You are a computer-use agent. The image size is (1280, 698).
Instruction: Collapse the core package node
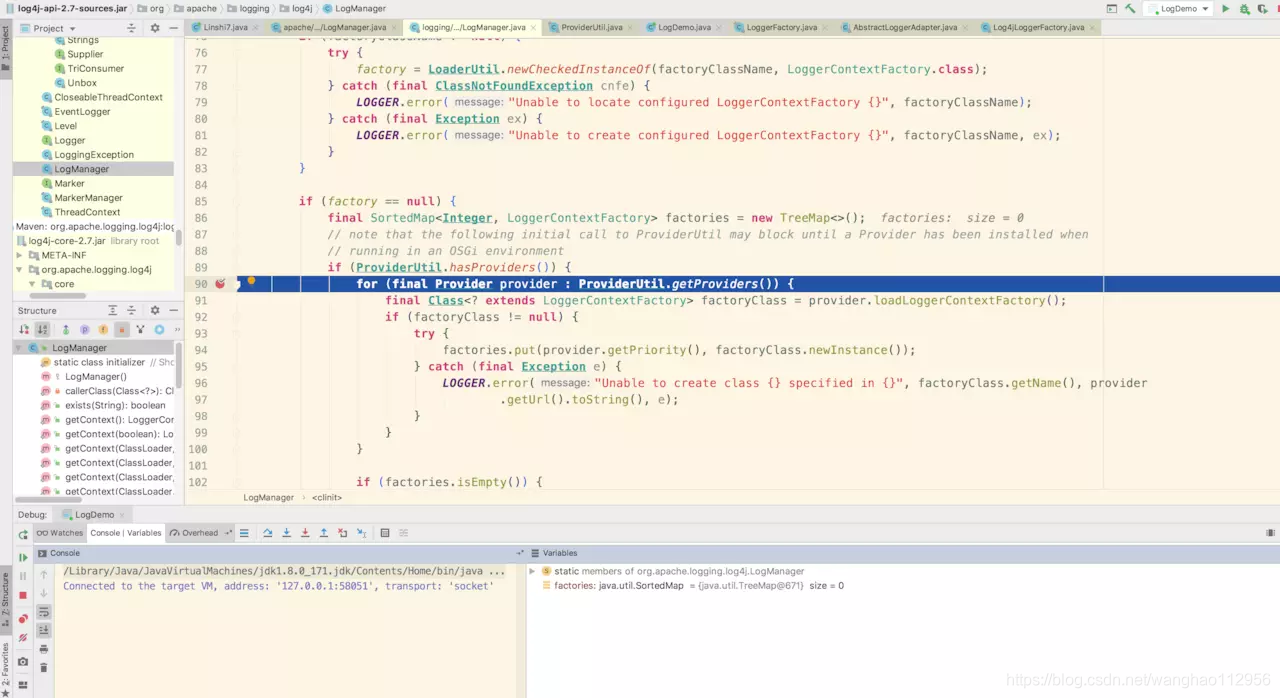click(33, 284)
